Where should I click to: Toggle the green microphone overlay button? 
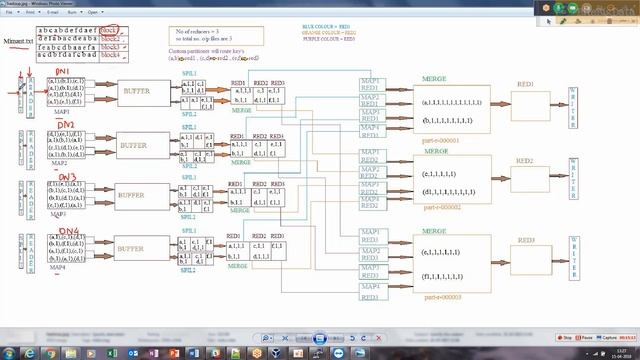click(x=559, y=8)
